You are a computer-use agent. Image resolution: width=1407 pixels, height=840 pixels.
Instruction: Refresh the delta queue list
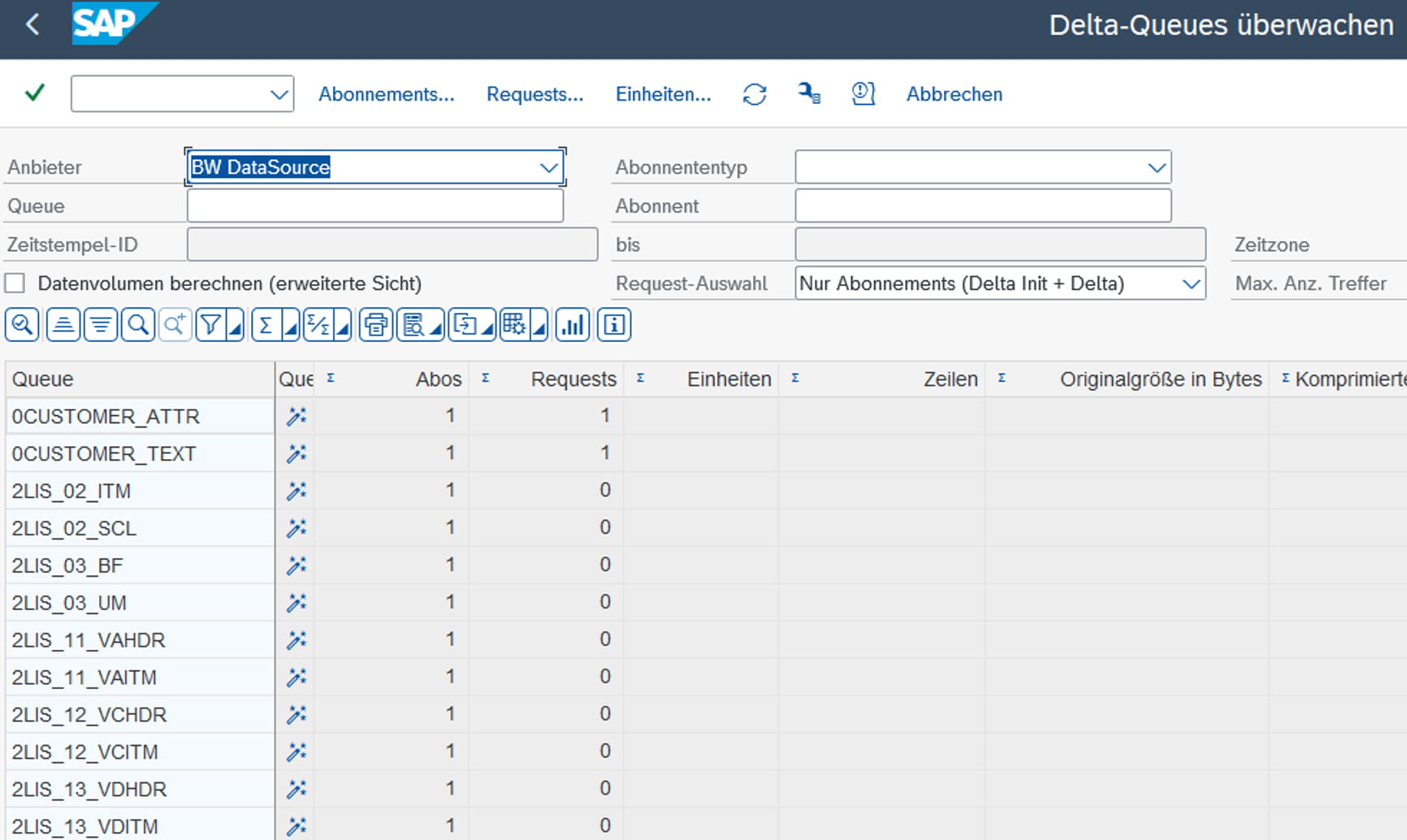[755, 94]
